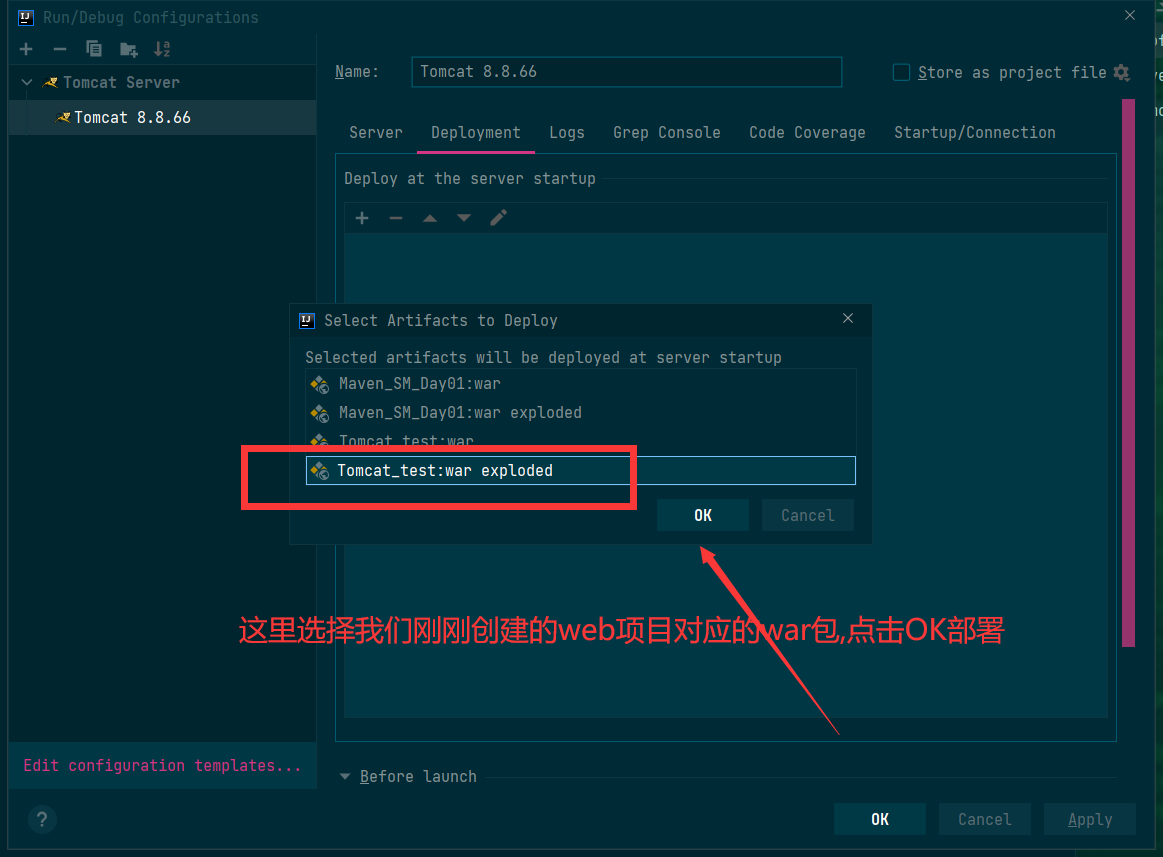
Task: Click artifact icon beside Tomcat_test:war exploded
Action: [320, 470]
